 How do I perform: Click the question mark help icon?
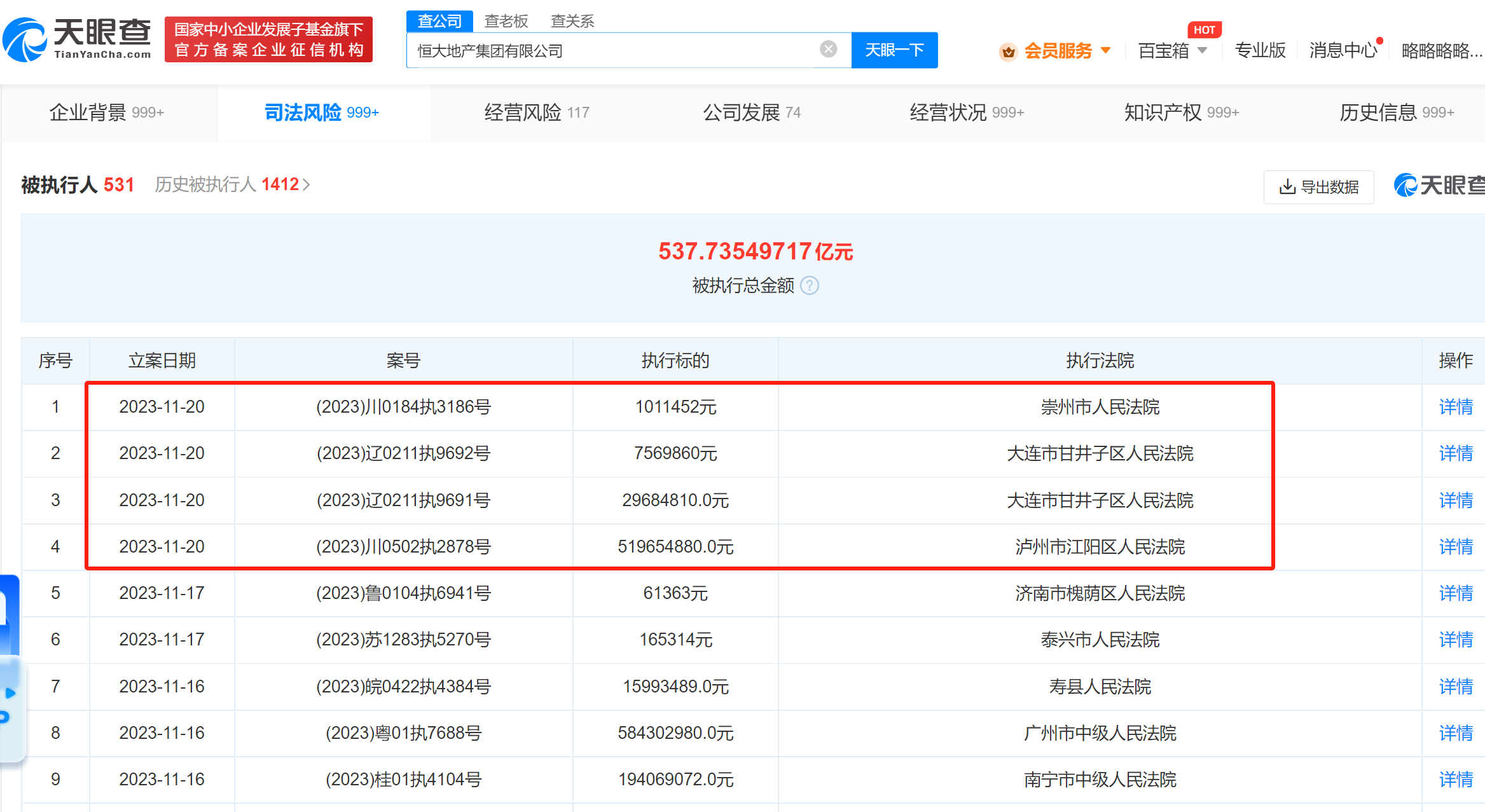(810, 286)
